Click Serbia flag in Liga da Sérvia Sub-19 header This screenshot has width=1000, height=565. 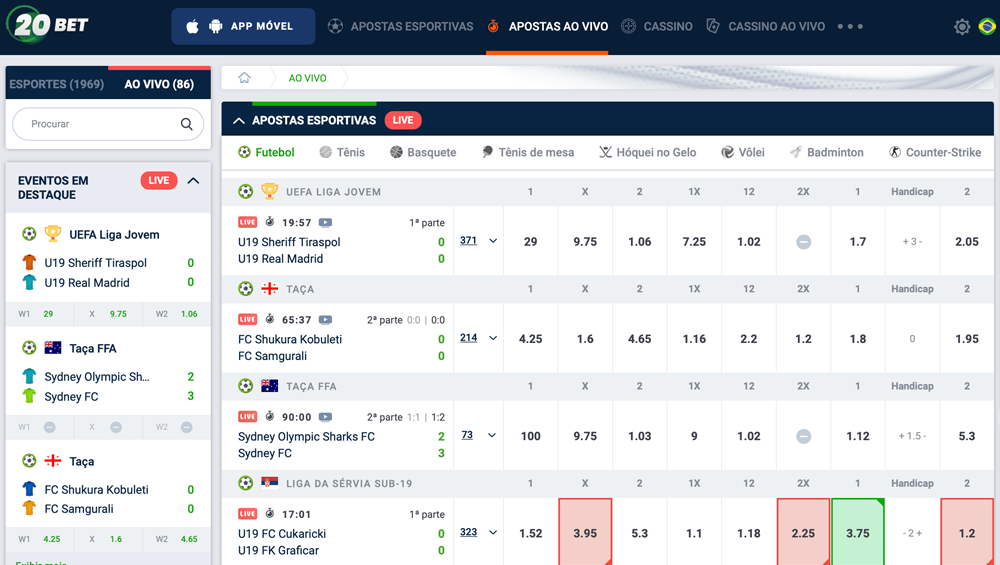[x=270, y=483]
